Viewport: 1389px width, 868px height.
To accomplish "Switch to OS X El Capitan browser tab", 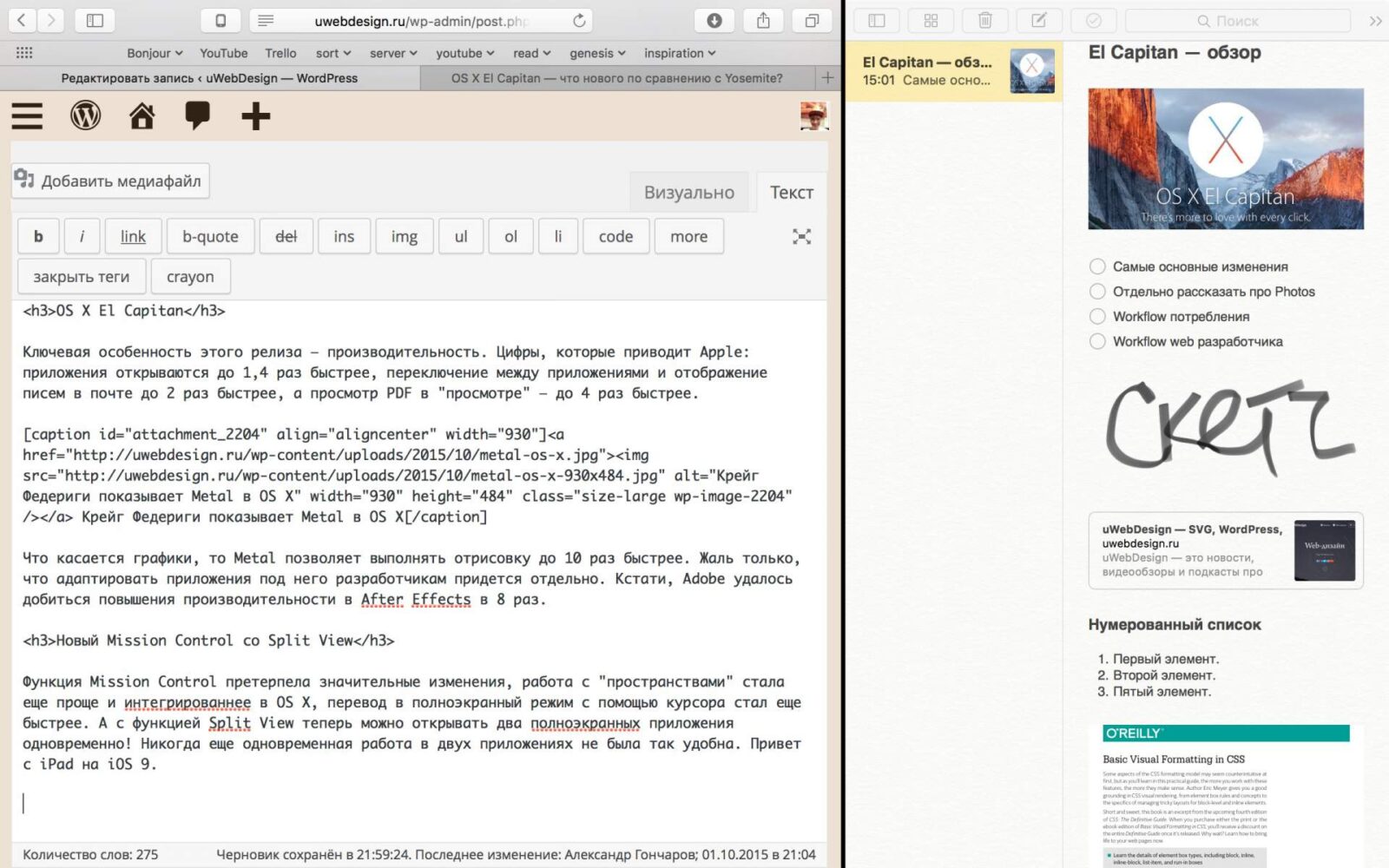I will coord(617,78).
